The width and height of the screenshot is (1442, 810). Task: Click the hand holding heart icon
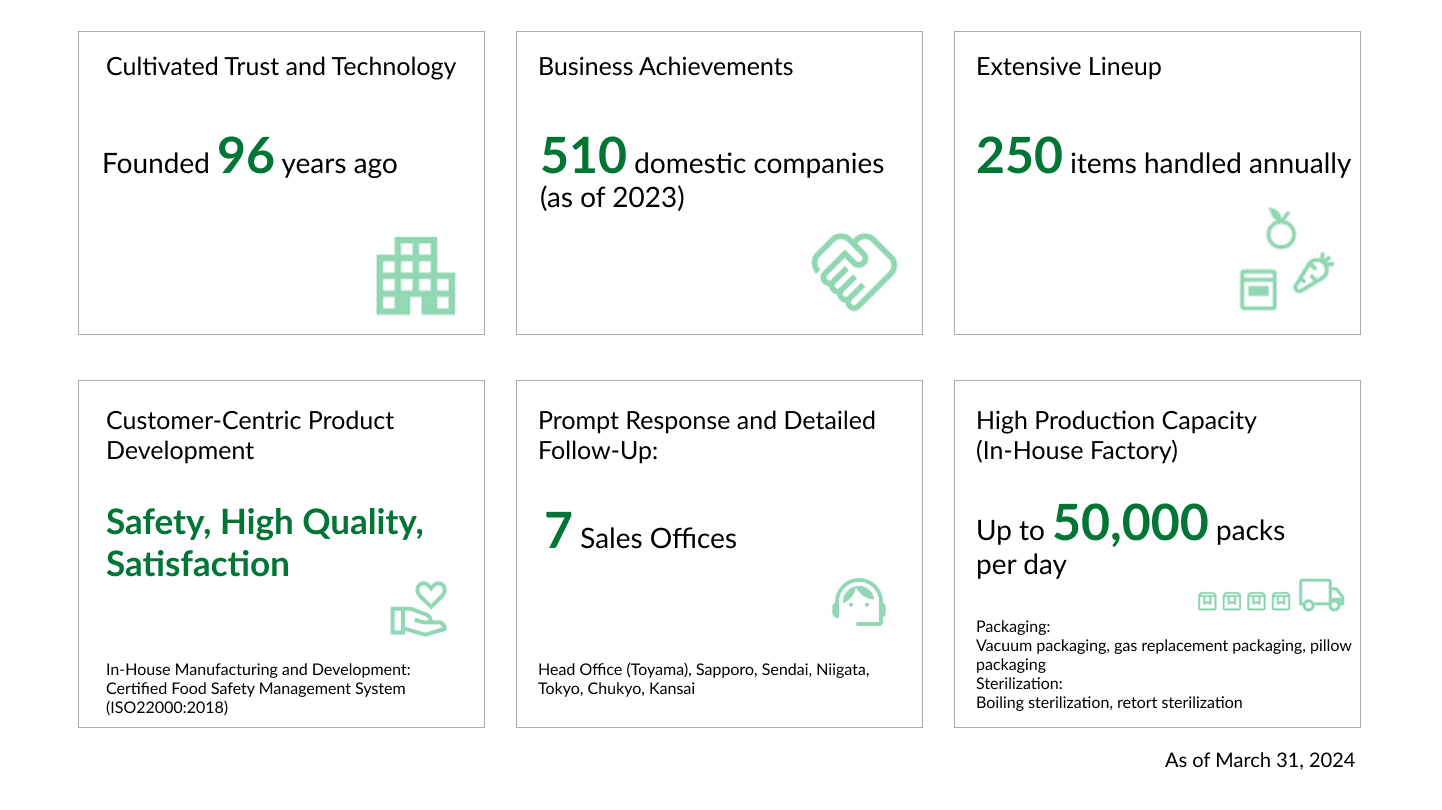[x=419, y=608]
